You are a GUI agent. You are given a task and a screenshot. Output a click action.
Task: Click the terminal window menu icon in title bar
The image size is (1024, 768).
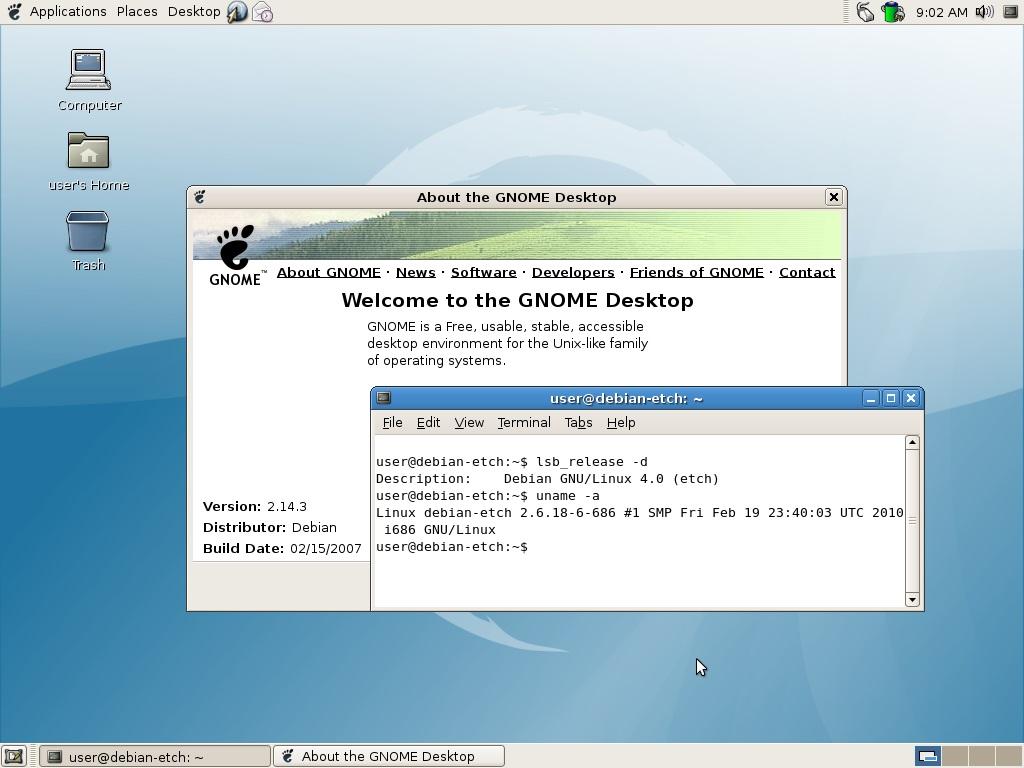pos(384,398)
